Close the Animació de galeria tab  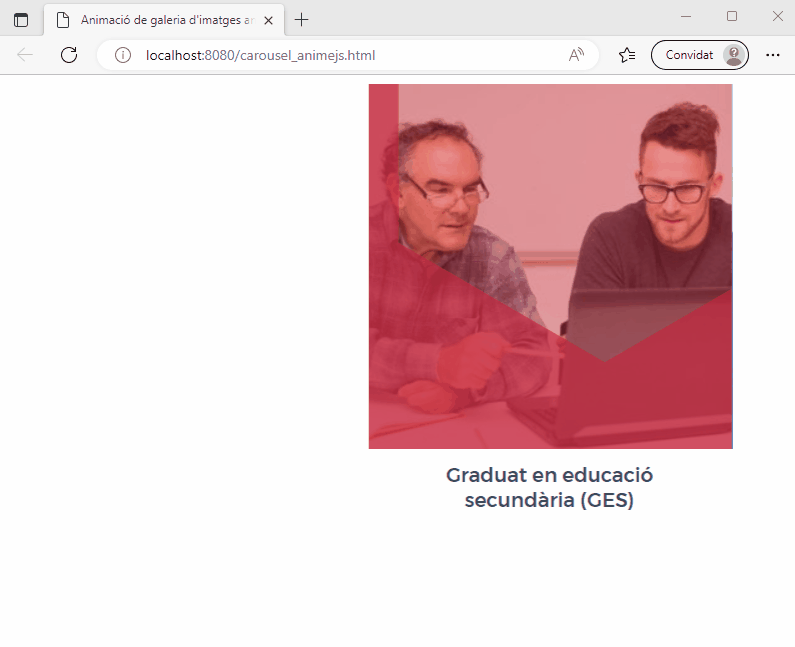269,20
